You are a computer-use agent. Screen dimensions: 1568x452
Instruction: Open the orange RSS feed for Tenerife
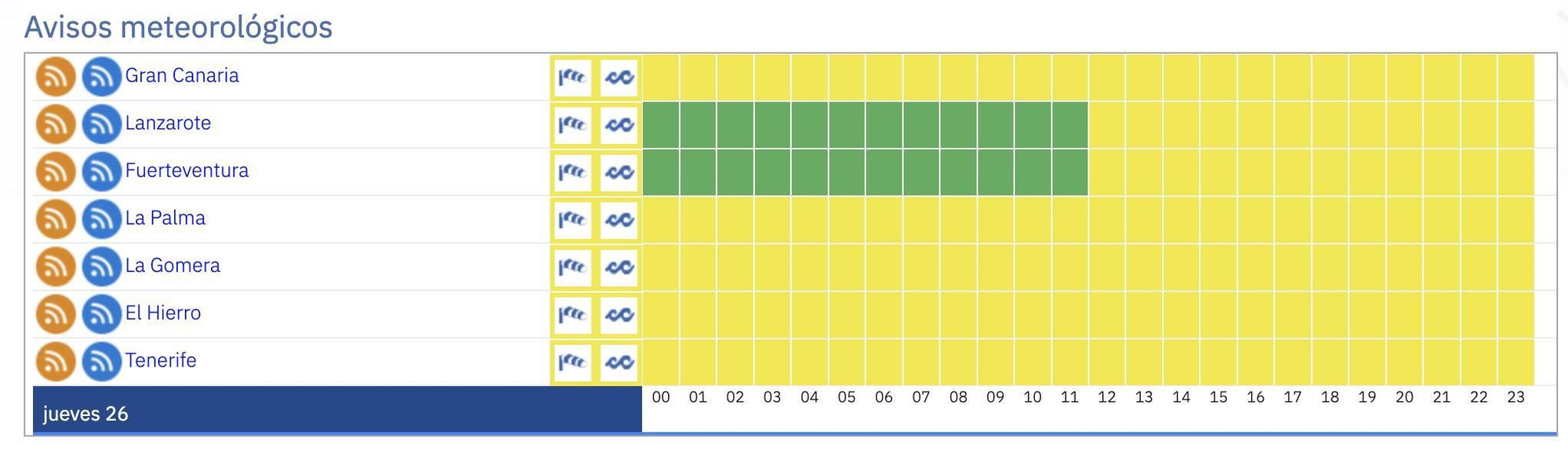55,361
